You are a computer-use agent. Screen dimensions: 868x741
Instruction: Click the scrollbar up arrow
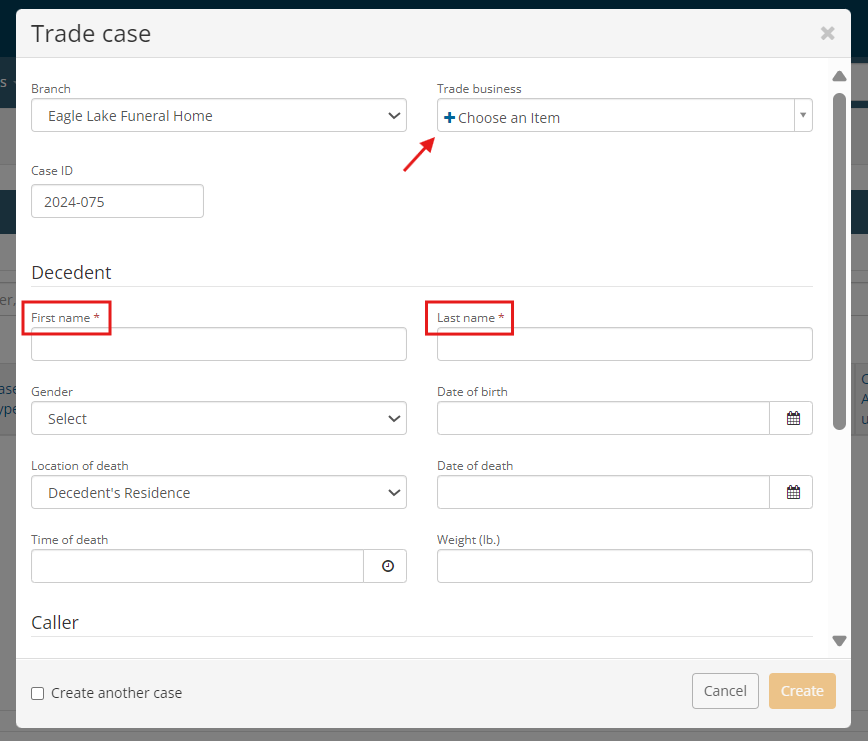coord(839,76)
